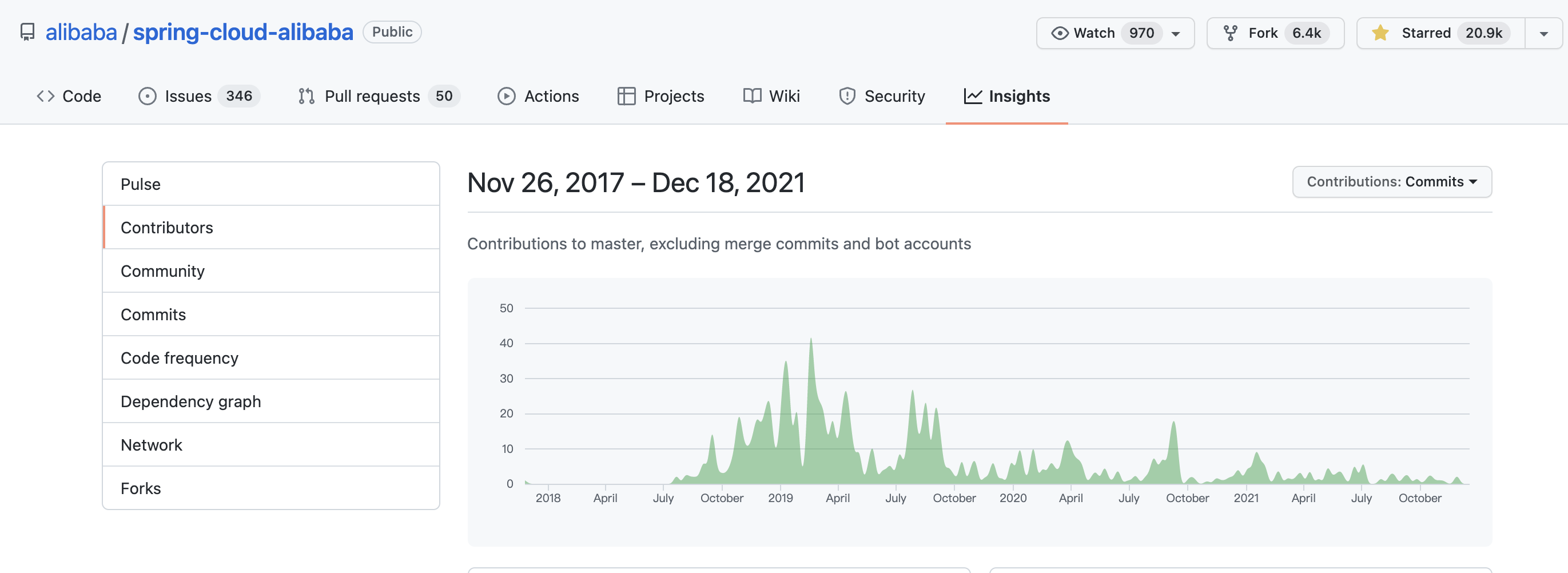
Task: Open Contributions: Commits dropdown
Action: (x=1392, y=181)
